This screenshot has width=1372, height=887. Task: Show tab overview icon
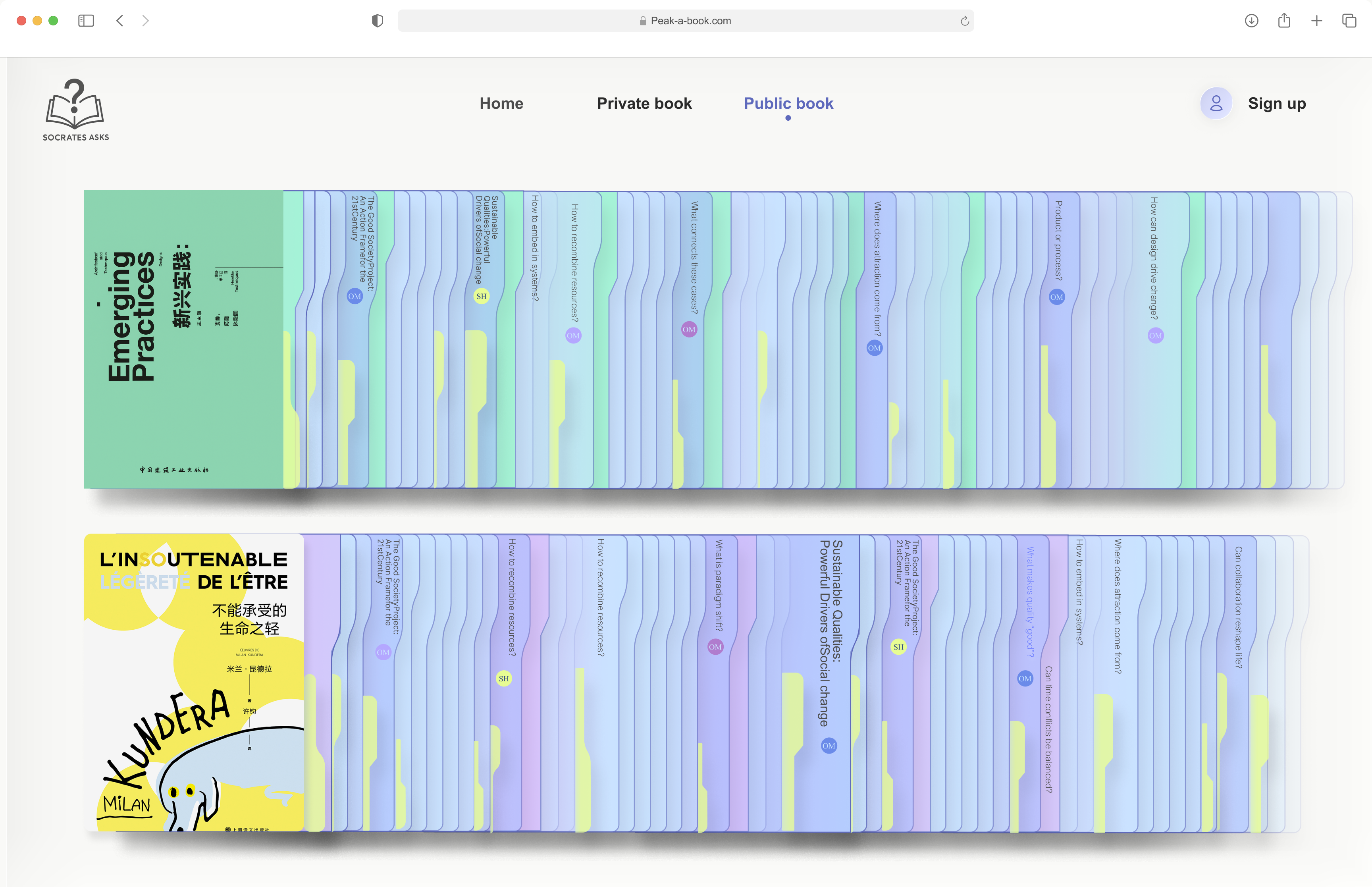[1349, 21]
